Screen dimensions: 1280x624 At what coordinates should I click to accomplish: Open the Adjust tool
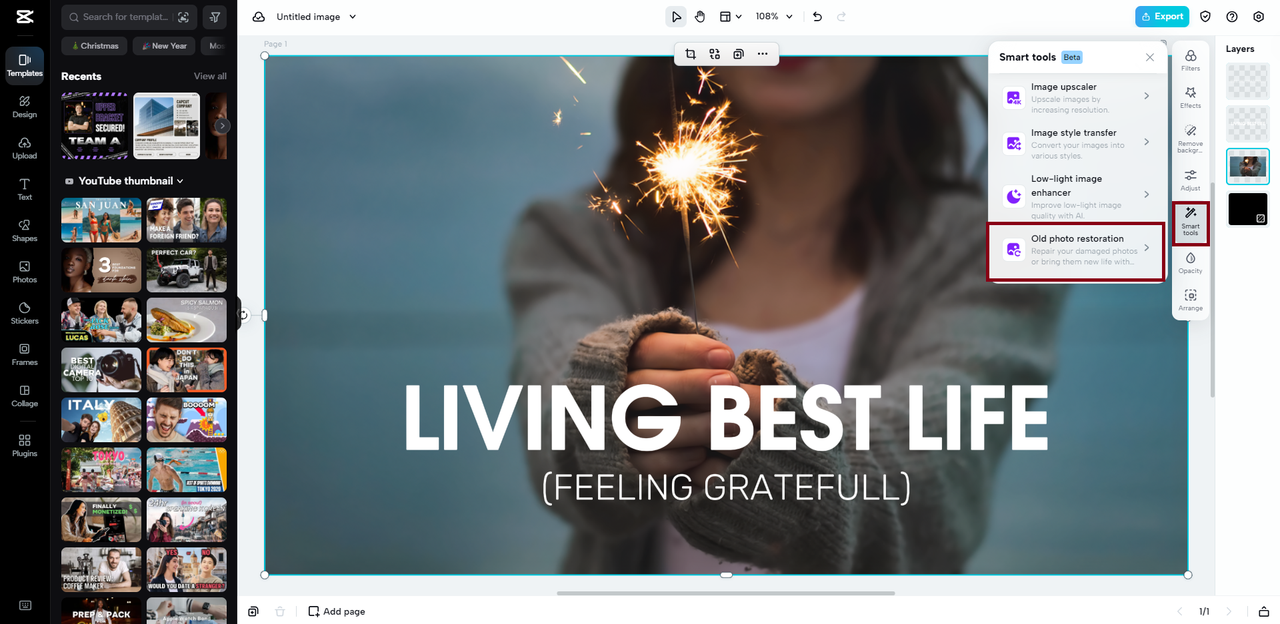(x=1190, y=180)
